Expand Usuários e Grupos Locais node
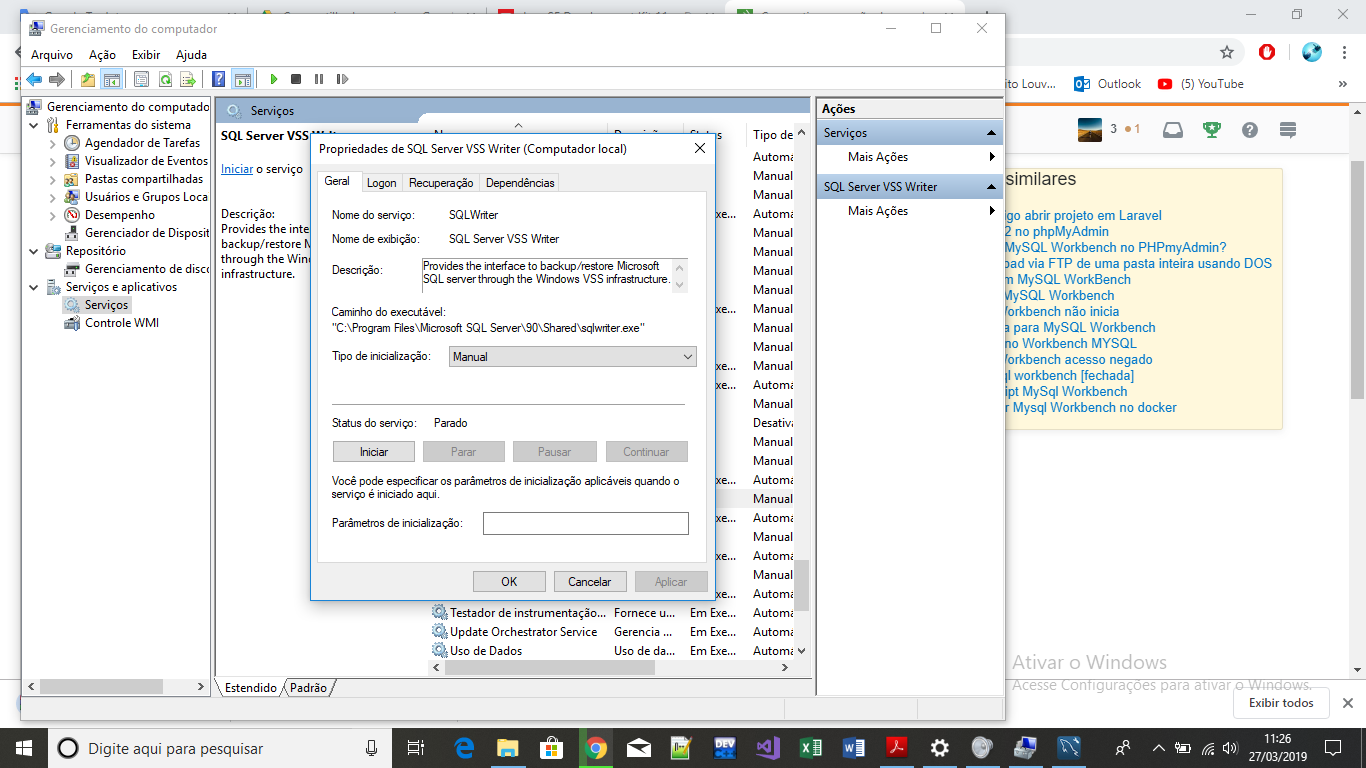Image resolution: width=1366 pixels, height=768 pixels. [x=53, y=197]
